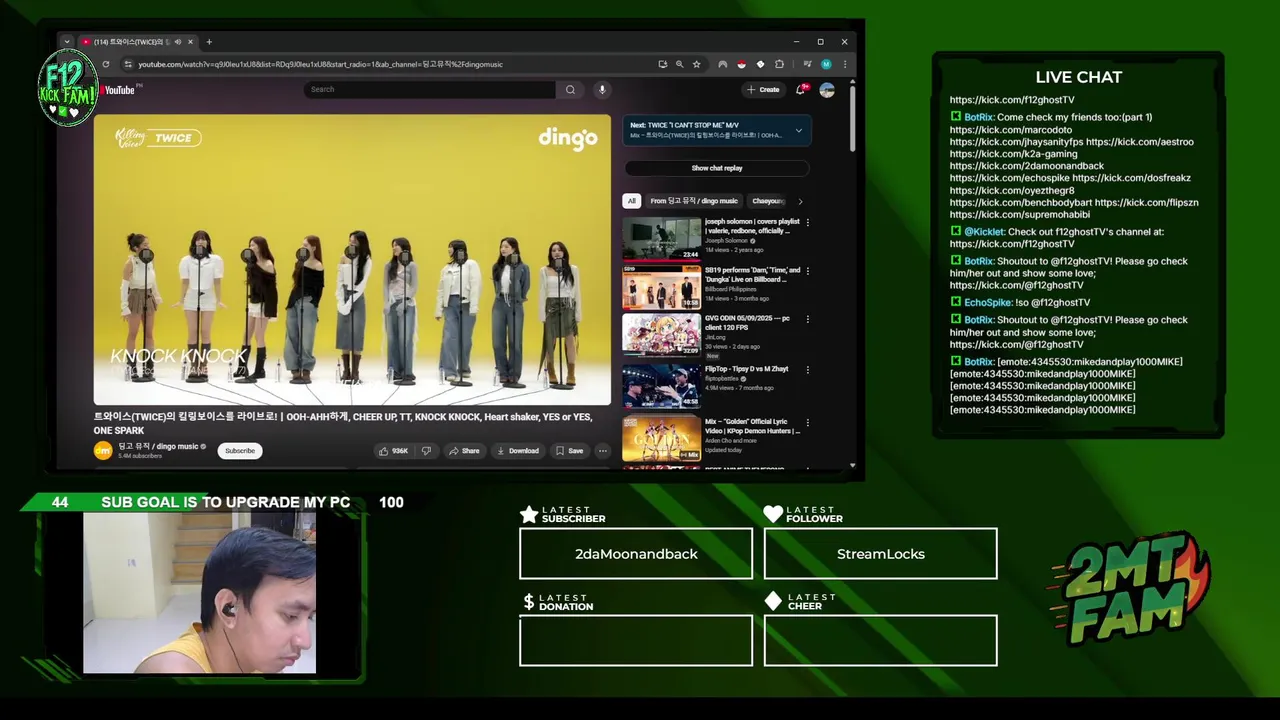Go to YouTube home via logo
The height and width of the screenshot is (720, 1280).
point(118,90)
